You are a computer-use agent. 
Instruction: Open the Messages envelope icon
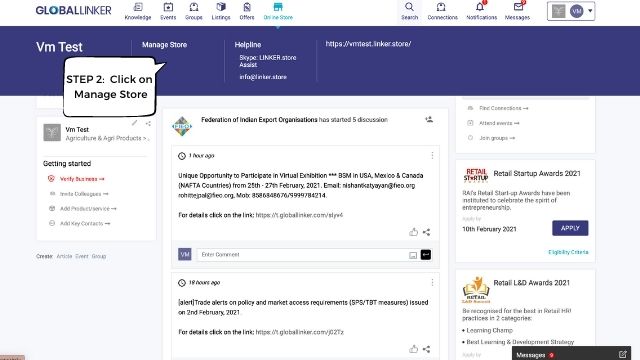518,7
